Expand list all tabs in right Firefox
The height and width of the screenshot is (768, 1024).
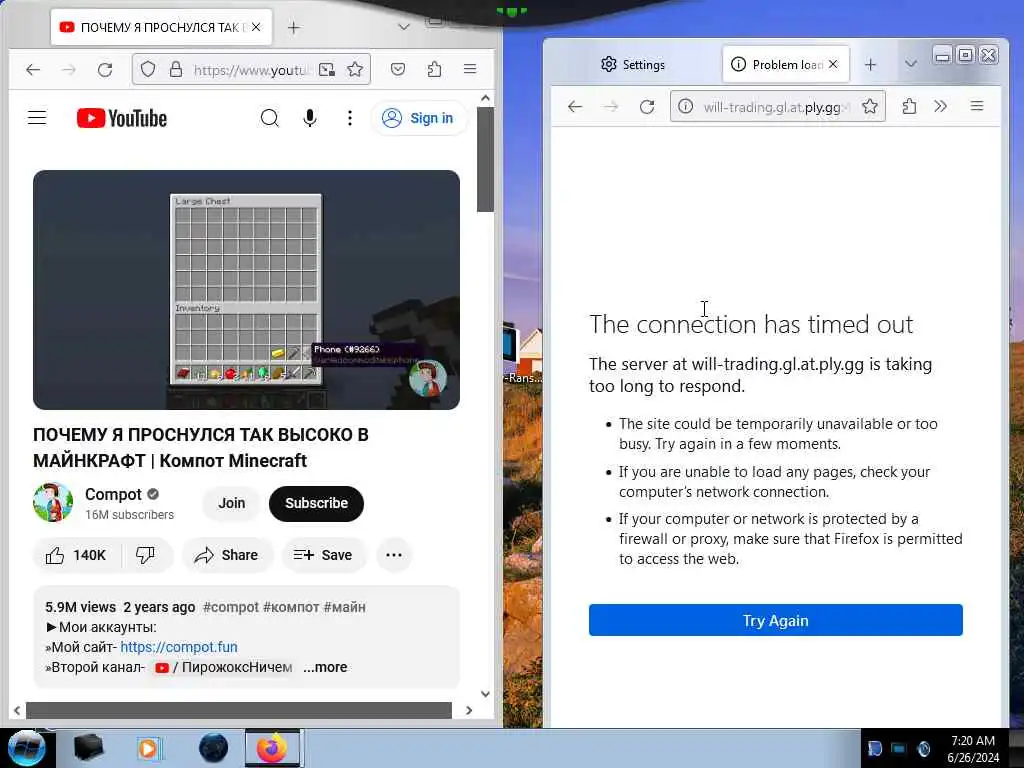(911, 65)
